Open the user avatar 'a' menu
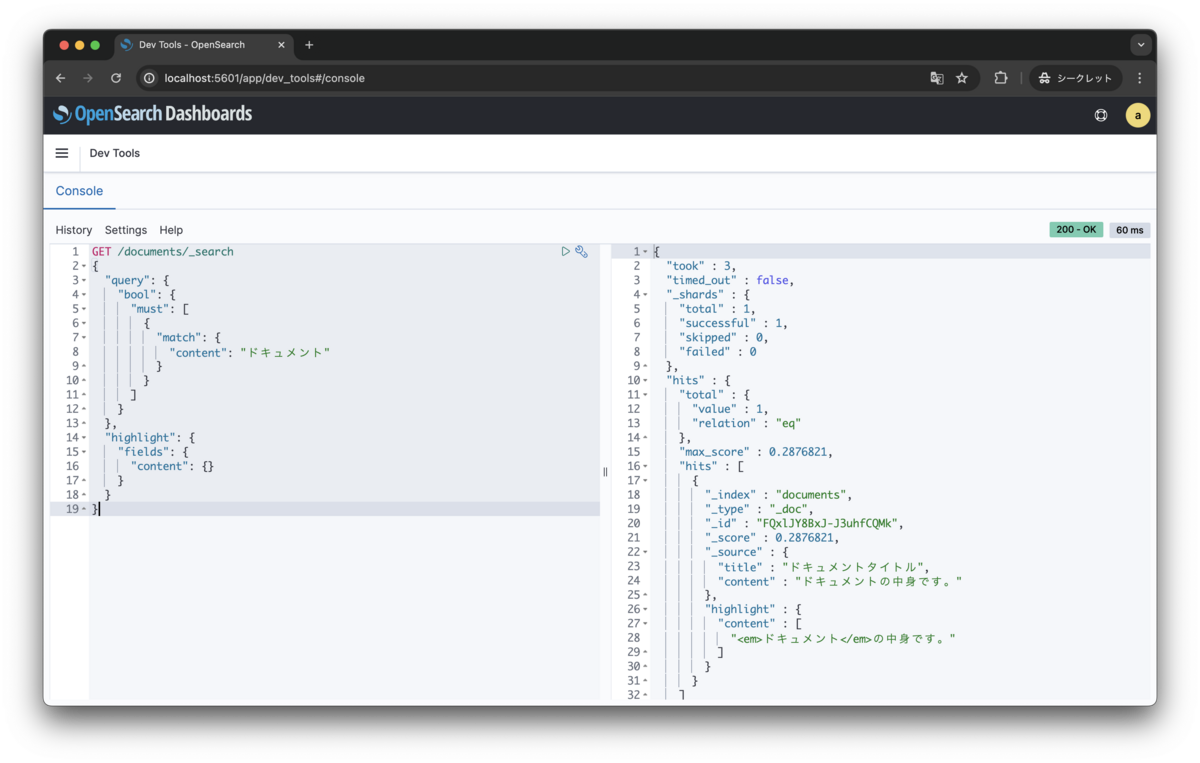Image resolution: width=1200 pixels, height=763 pixels. click(1137, 115)
